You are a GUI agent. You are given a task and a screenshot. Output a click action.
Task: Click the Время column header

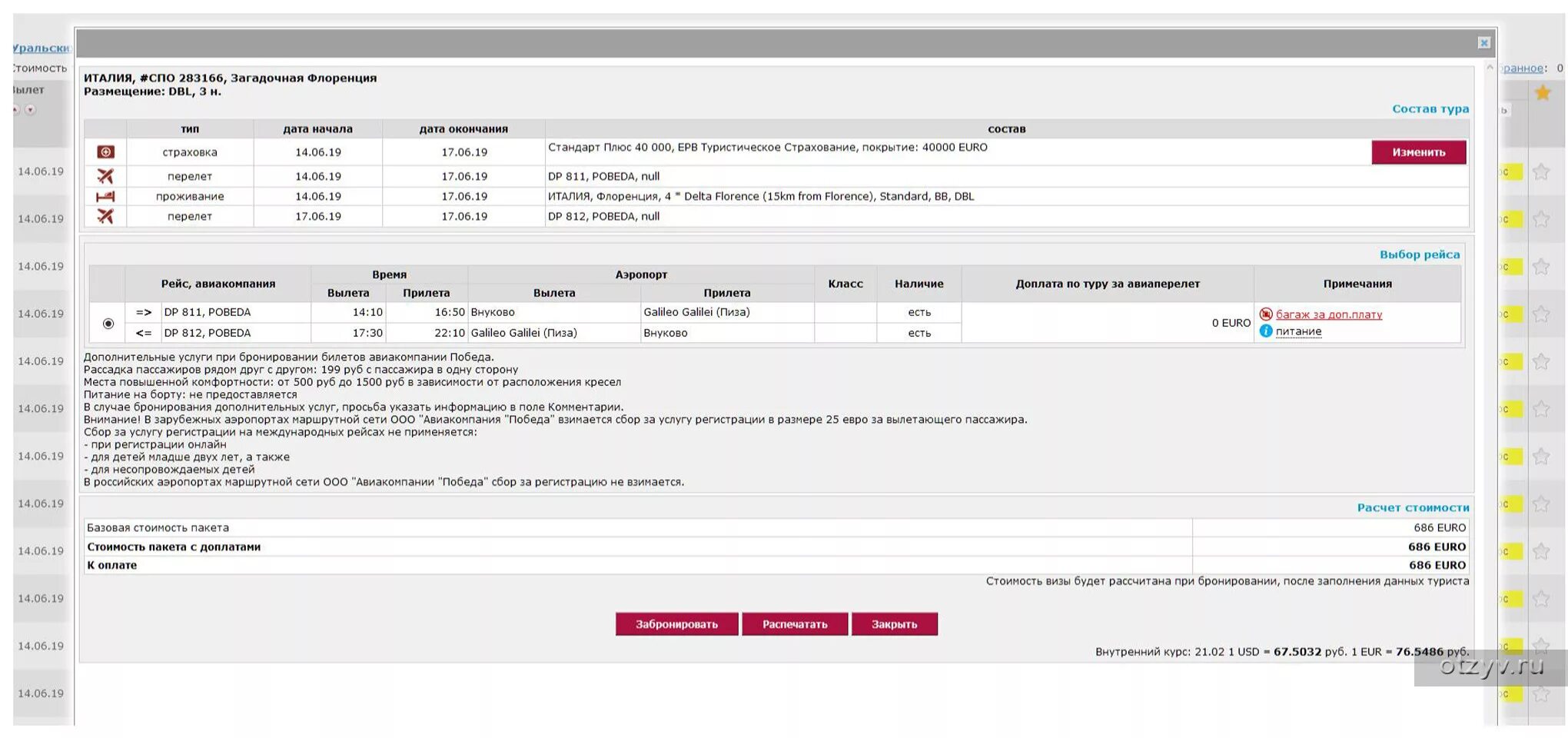pos(389,274)
